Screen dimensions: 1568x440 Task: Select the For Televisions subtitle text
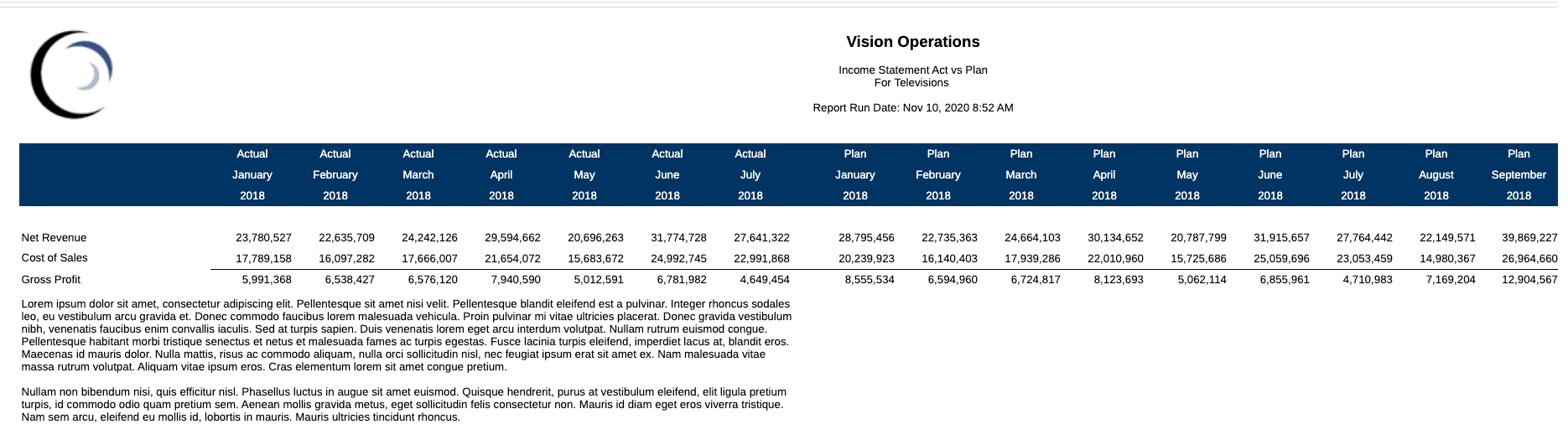tap(911, 83)
